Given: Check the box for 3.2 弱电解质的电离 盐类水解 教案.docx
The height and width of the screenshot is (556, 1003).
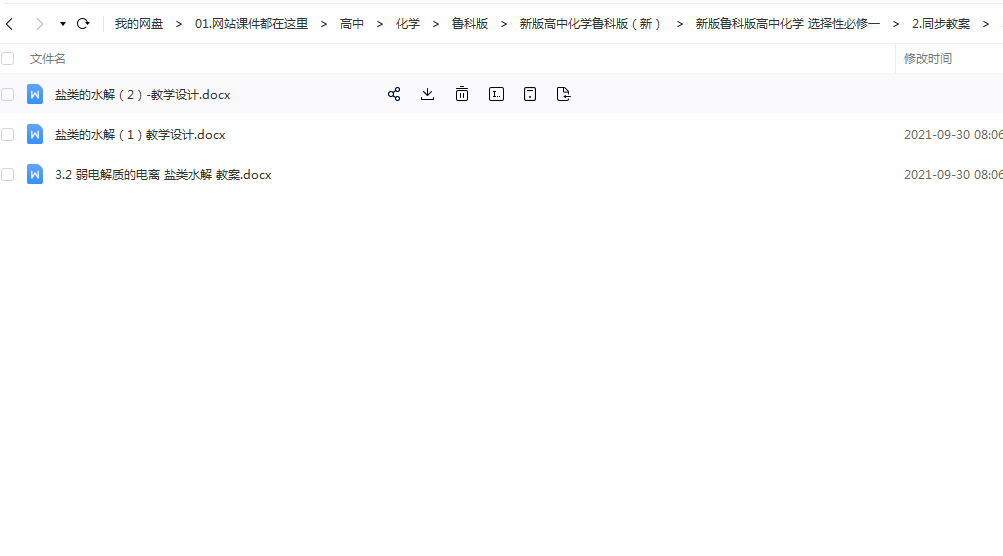Looking at the screenshot, I should [8, 175].
